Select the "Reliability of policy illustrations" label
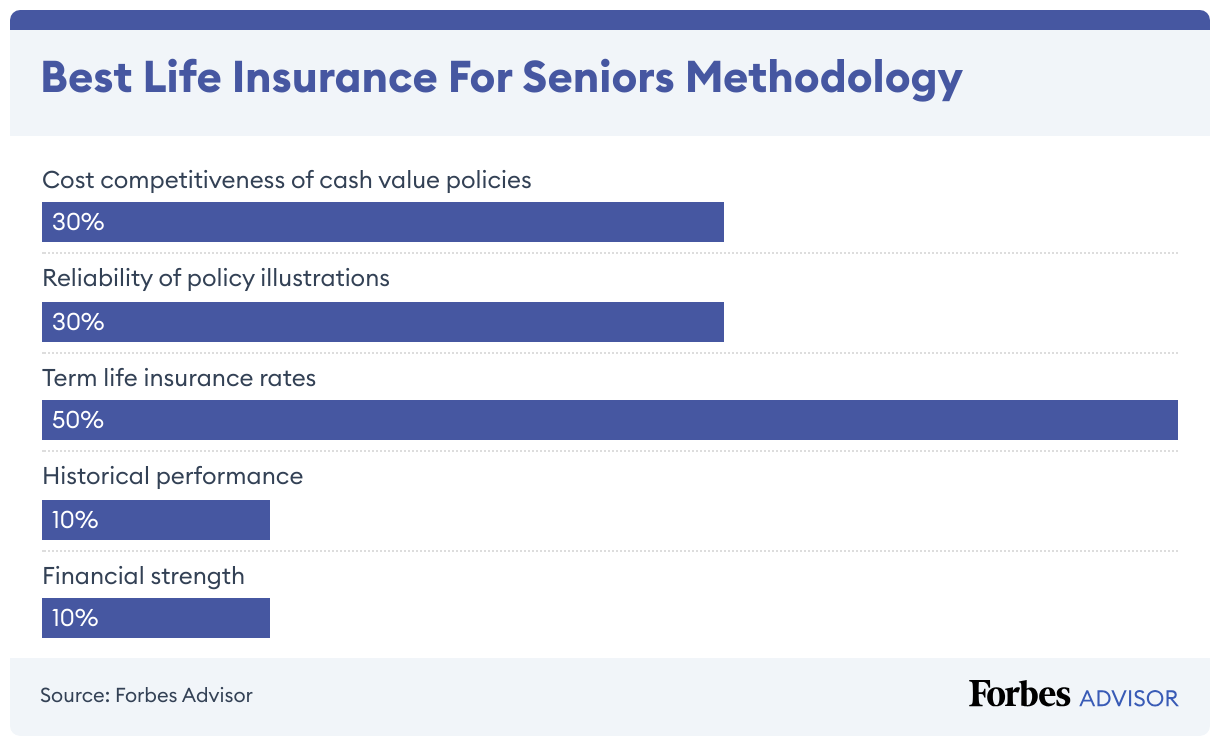This screenshot has width=1220, height=746. [216, 278]
